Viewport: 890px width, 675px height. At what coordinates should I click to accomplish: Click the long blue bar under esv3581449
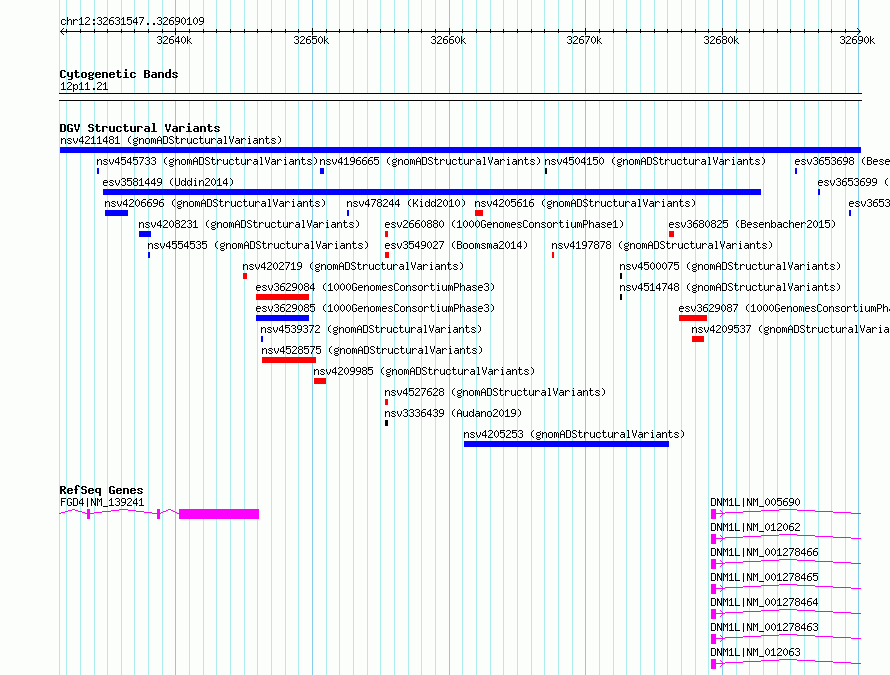coord(431,192)
